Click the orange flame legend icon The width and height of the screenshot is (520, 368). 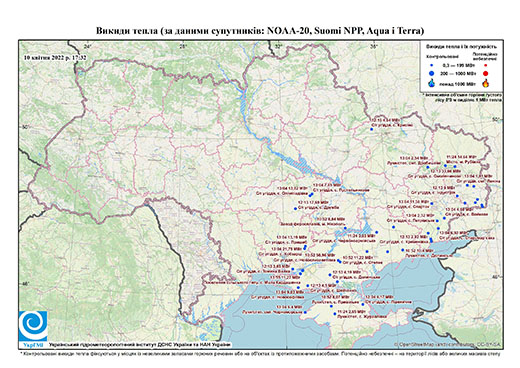pos(486,83)
